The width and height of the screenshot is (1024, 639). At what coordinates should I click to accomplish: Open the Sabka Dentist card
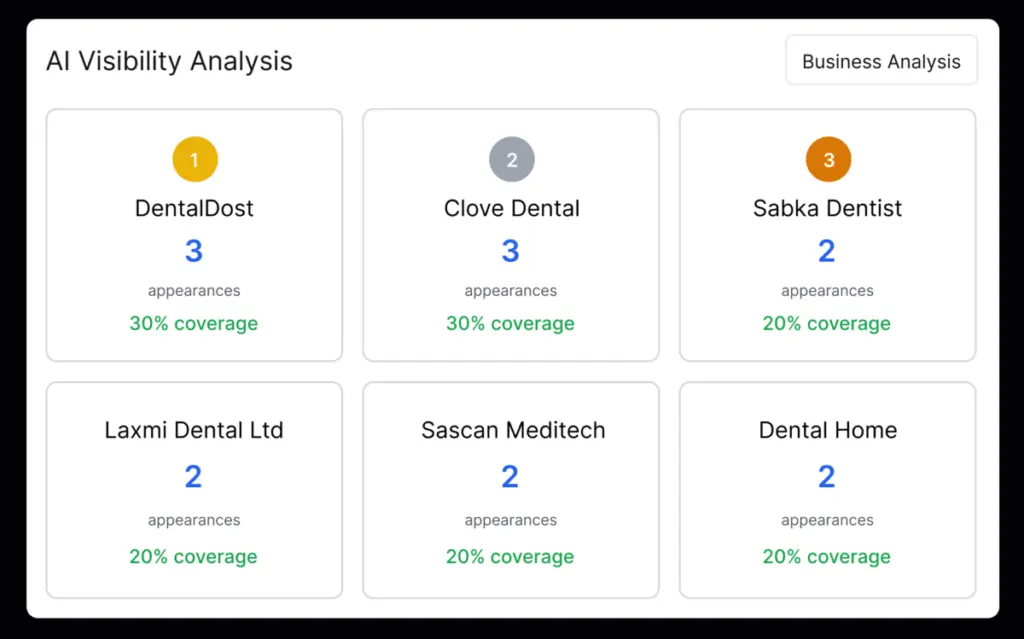click(827, 234)
